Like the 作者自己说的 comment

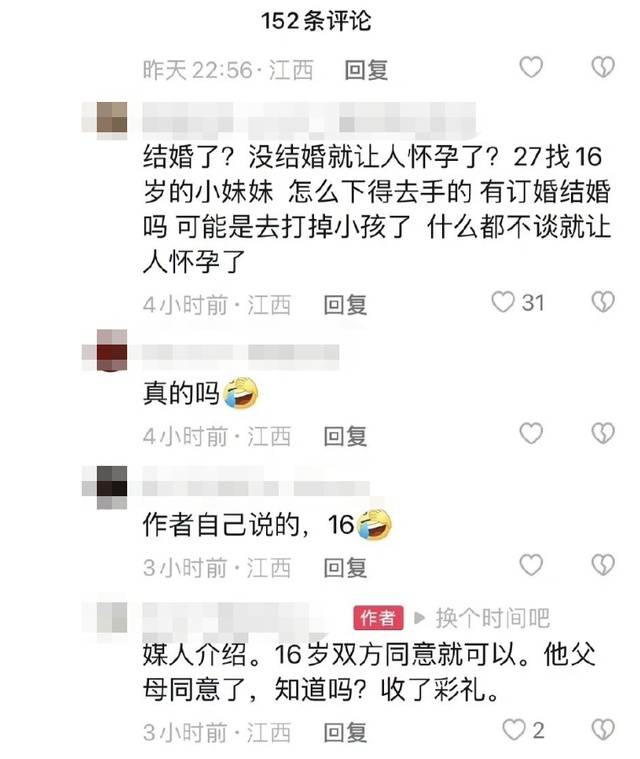point(531,565)
